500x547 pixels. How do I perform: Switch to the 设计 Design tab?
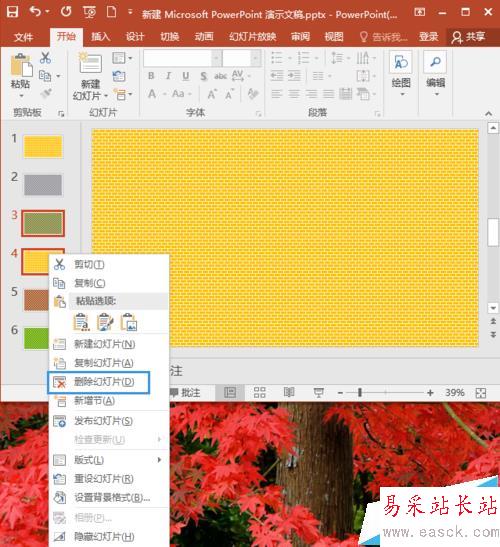tap(135, 37)
